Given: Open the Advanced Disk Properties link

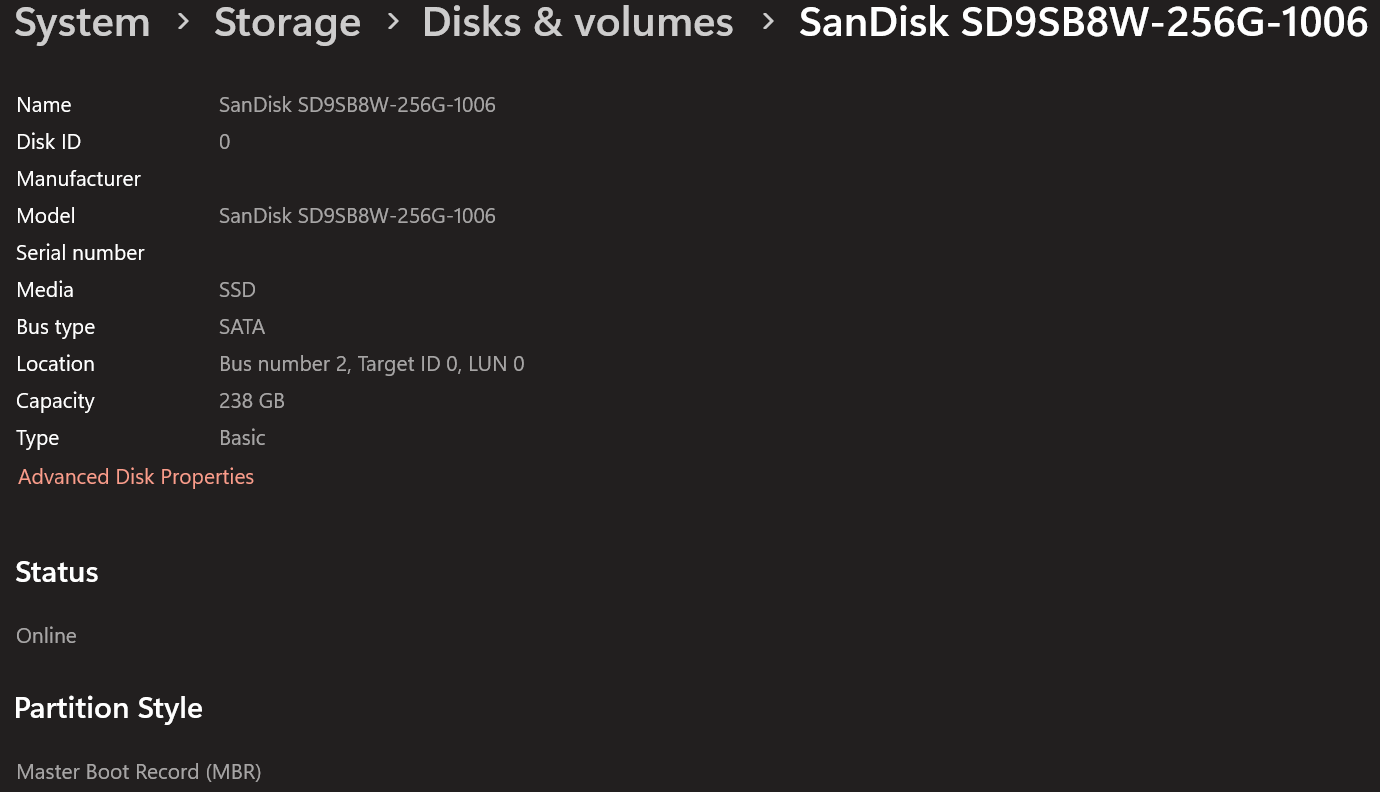Looking at the screenshot, I should pyautogui.click(x=136, y=477).
